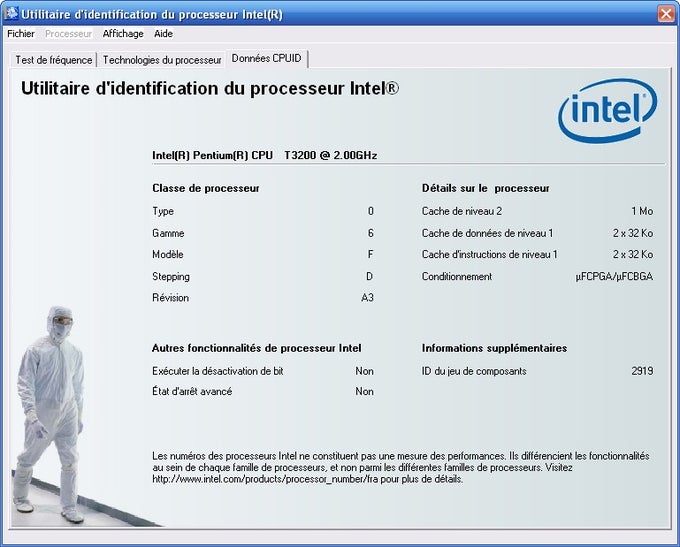The image size is (680, 547).
Task: Switch to the Test de fréquence tab
Action: tap(54, 60)
